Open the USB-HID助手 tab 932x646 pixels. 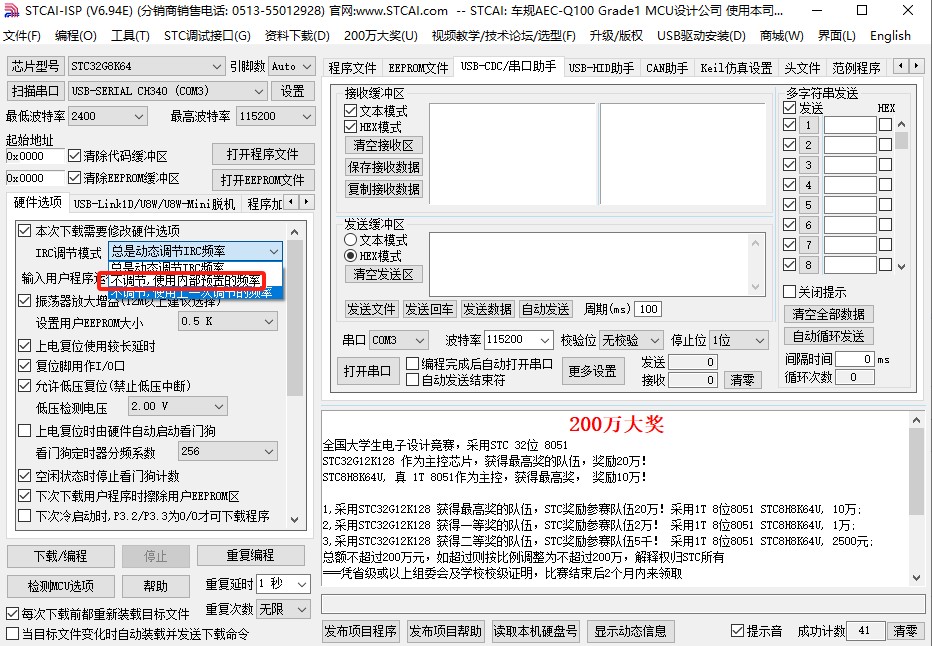pos(601,68)
